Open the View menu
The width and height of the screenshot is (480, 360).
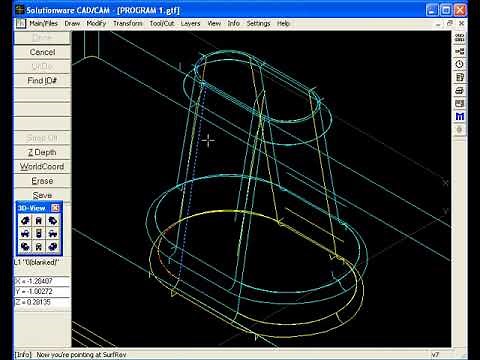click(x=214, y=23)
